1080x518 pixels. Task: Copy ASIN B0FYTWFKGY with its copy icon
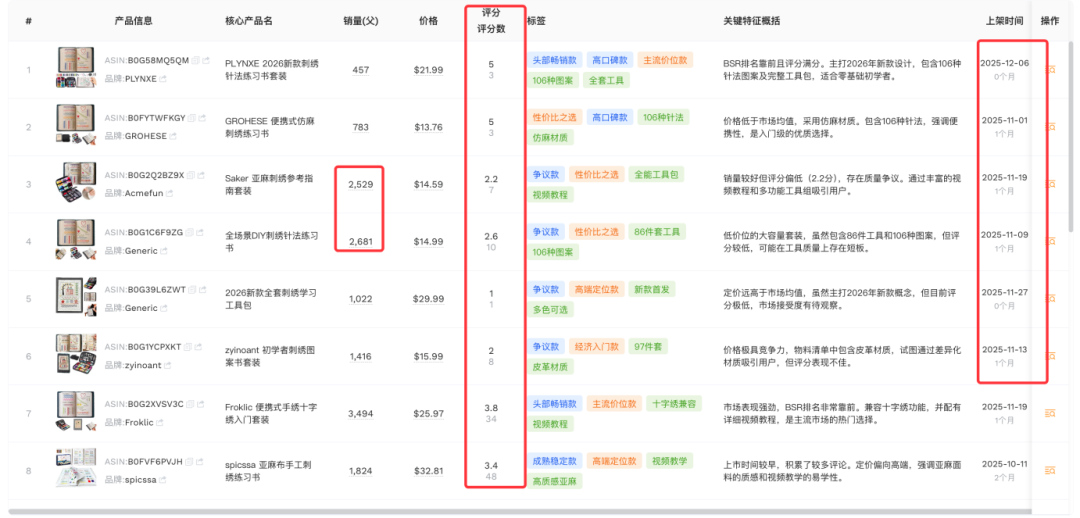click(192, 118)
